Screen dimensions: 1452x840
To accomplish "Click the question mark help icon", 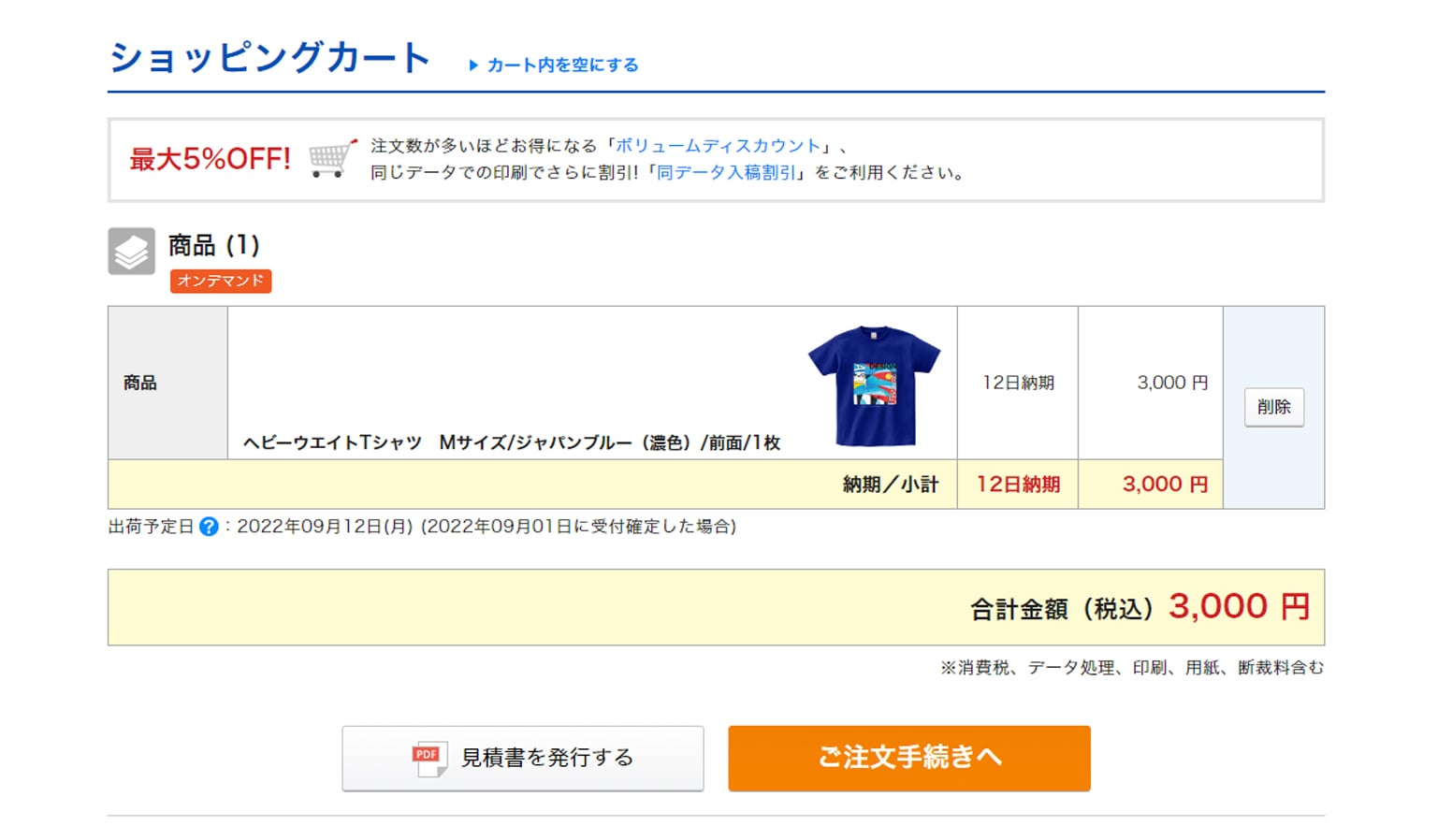I will [209, 527].
